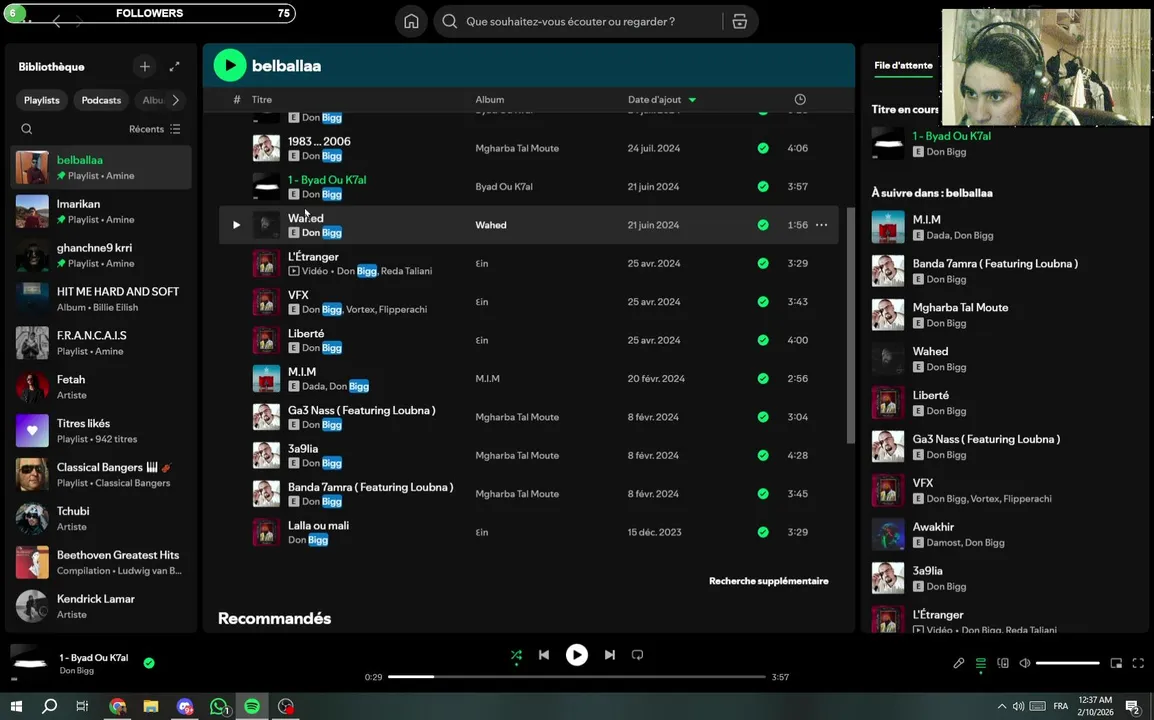1154x720 pixels.
Task: Click the now playing album thumbnail
Action: [x=29, y=663]
